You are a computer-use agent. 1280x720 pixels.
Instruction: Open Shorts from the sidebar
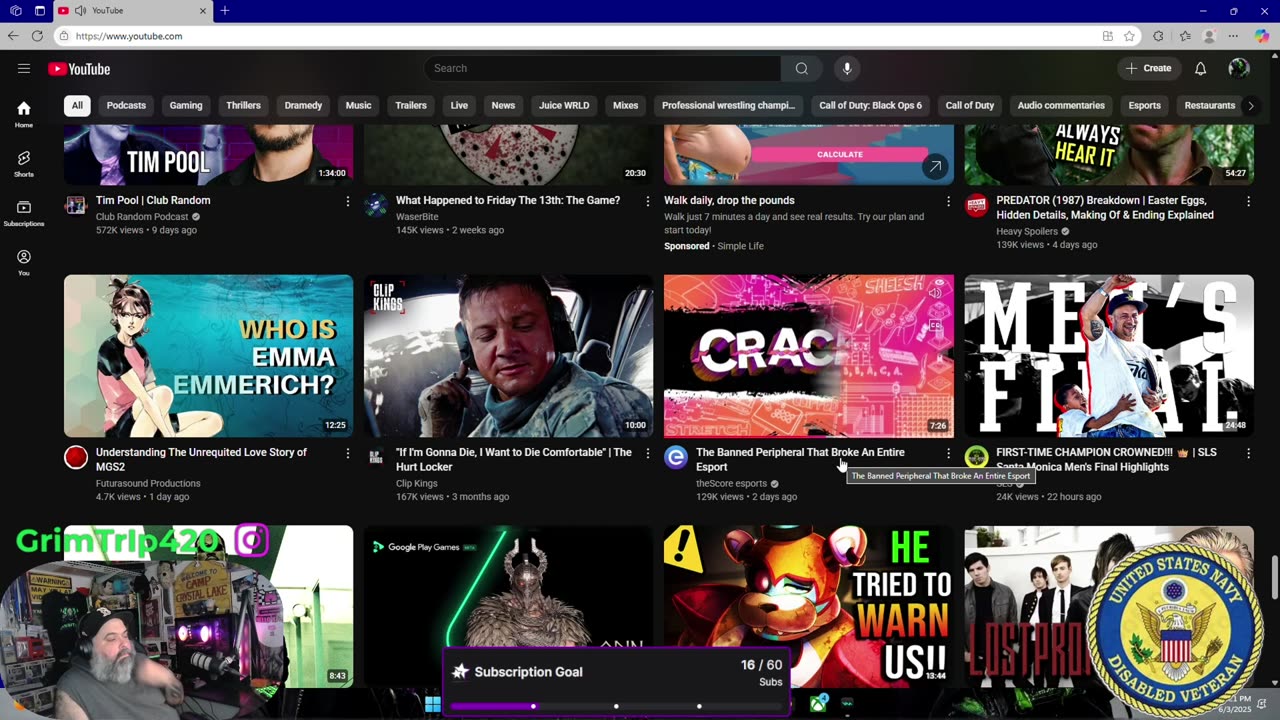[24, 164]
